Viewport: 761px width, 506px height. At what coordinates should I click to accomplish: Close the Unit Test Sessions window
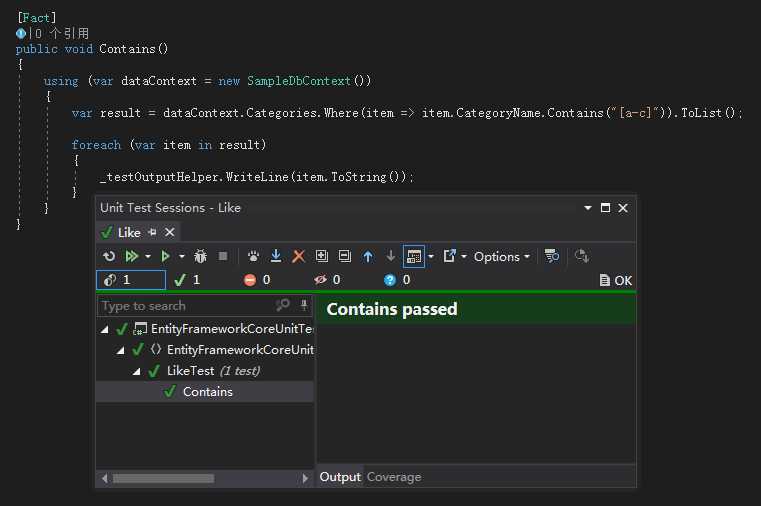(623, 208)
